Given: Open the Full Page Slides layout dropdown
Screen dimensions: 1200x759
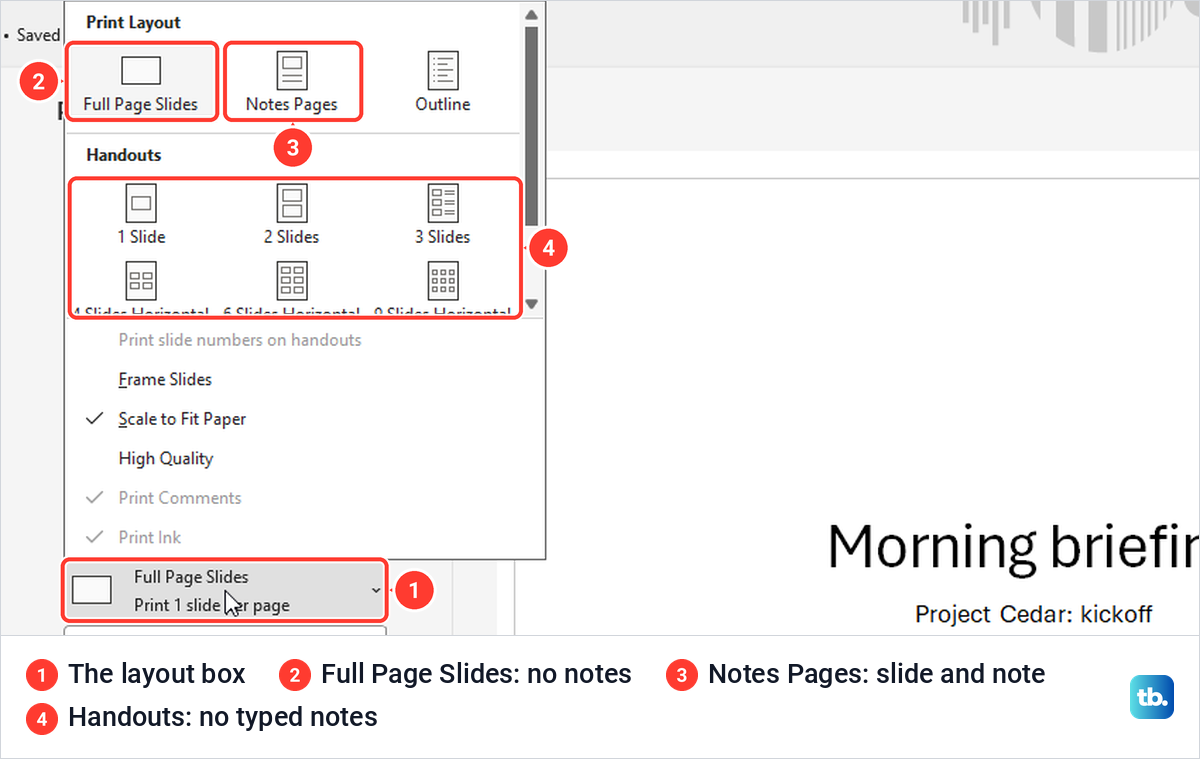Looking at the screenshot, I should click(x=225, y=590).
